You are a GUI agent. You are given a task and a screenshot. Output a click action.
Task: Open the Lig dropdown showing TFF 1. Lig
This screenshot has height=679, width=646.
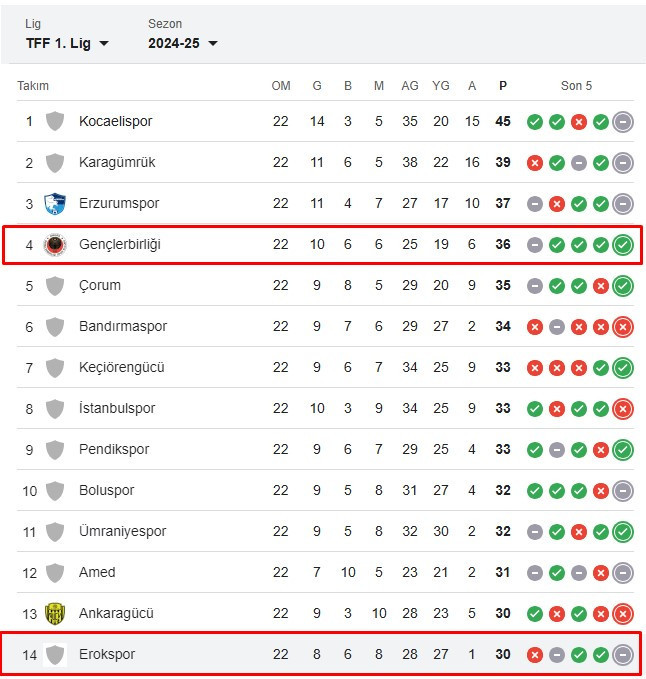67,43
